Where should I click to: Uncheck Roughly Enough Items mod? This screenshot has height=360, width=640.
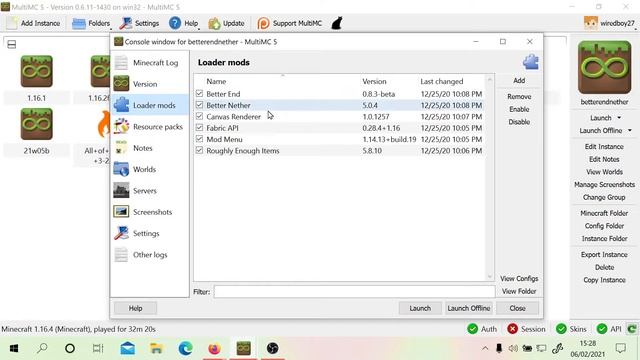click(x=199, y=151)
